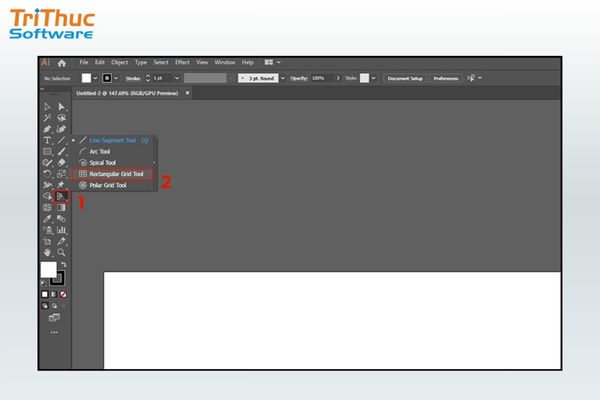Viewport: 600px width, 400px height.
Task: Swap fill and stroke colors
Action: pyautogui.click(x=64, y=264)
